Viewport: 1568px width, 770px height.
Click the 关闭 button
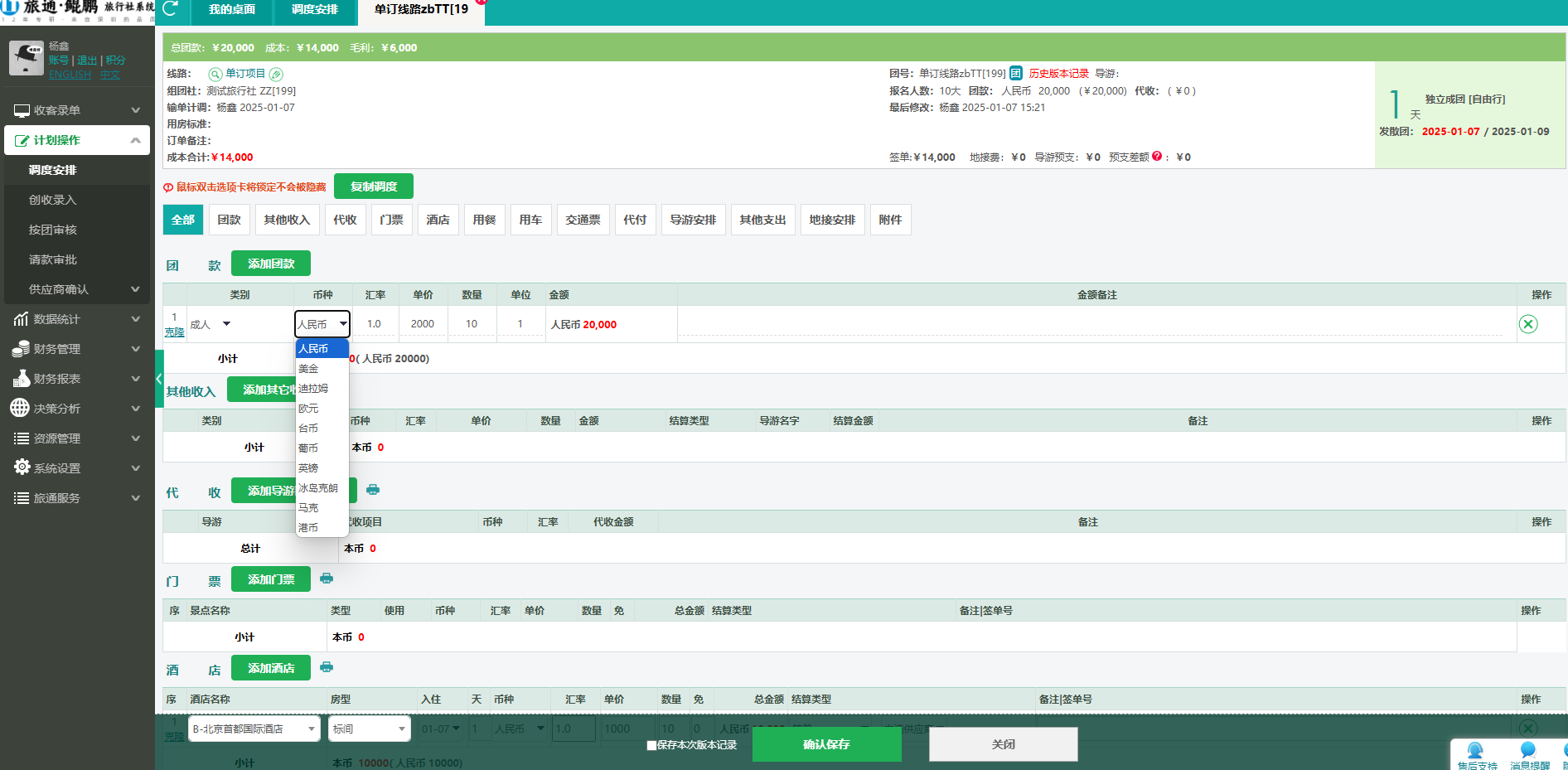pyautogui.click(x=1004, y=744)
